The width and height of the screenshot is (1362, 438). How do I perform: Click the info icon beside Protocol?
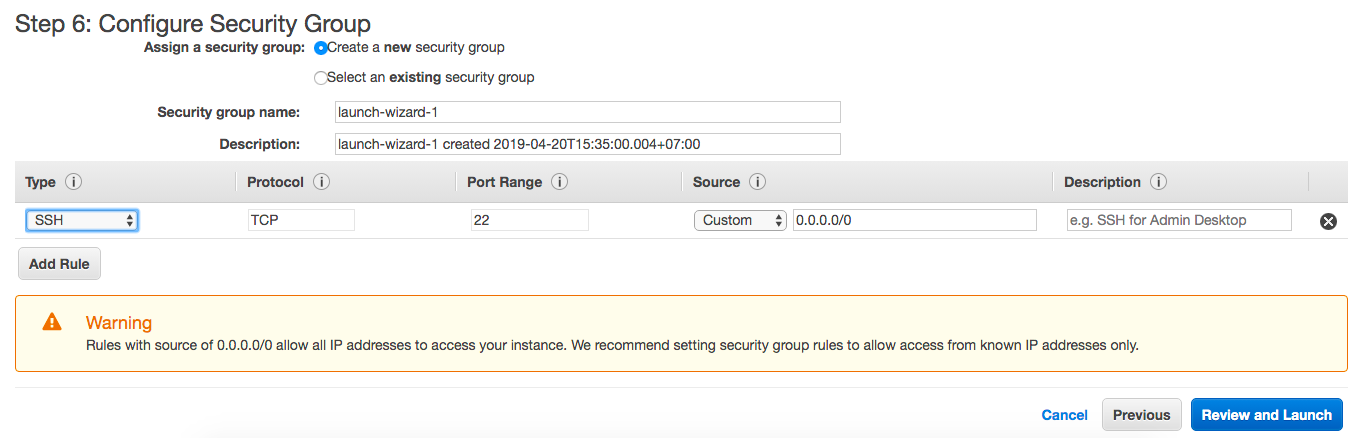click(x=321, y=182)
